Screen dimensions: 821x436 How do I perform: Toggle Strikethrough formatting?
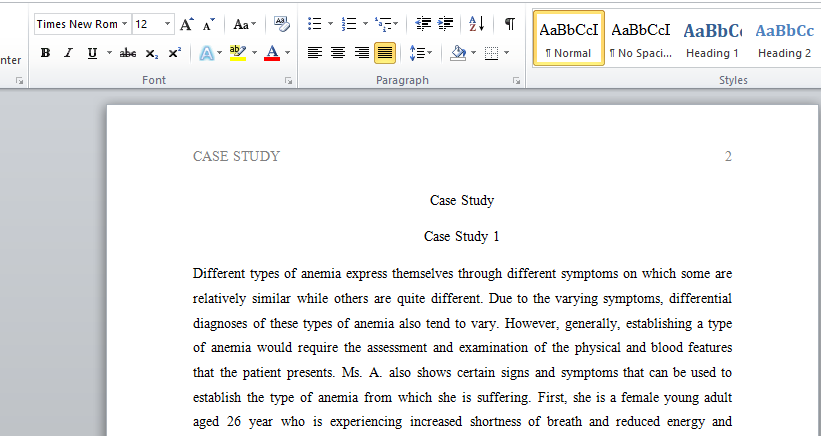pyautogui.click(x=128, y=53)
